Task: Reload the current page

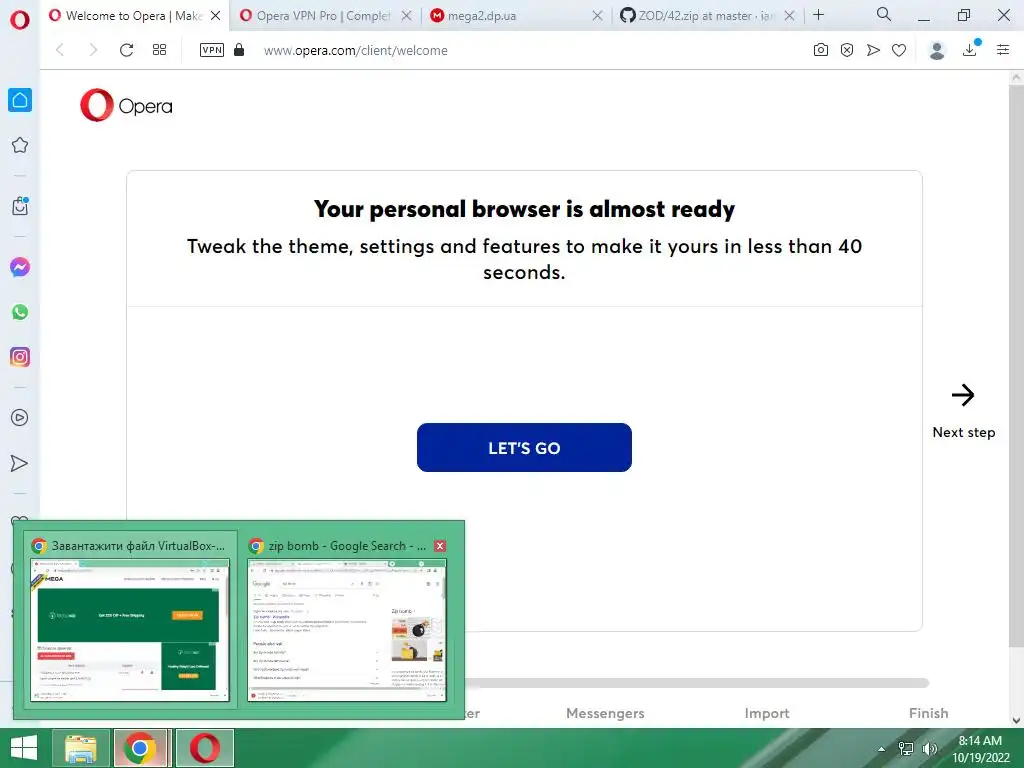Action: [126, 50]
